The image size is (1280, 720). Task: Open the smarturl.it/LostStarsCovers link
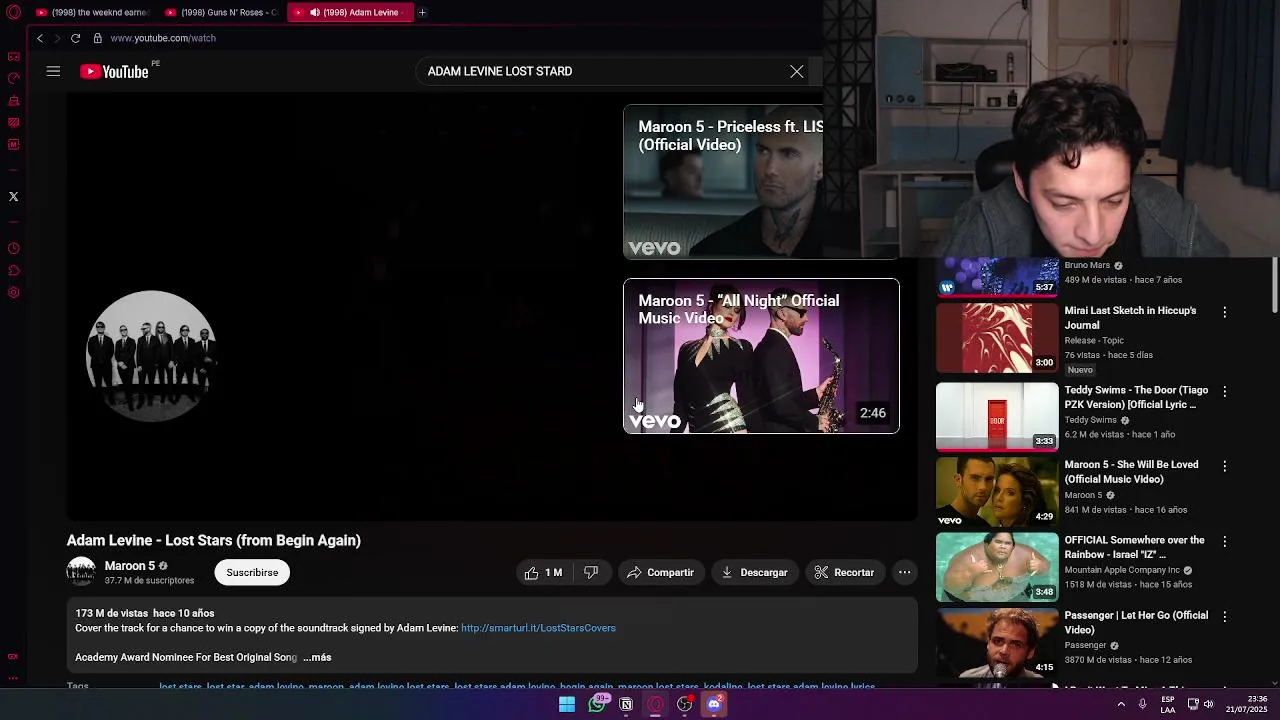[x=538, y=628]
